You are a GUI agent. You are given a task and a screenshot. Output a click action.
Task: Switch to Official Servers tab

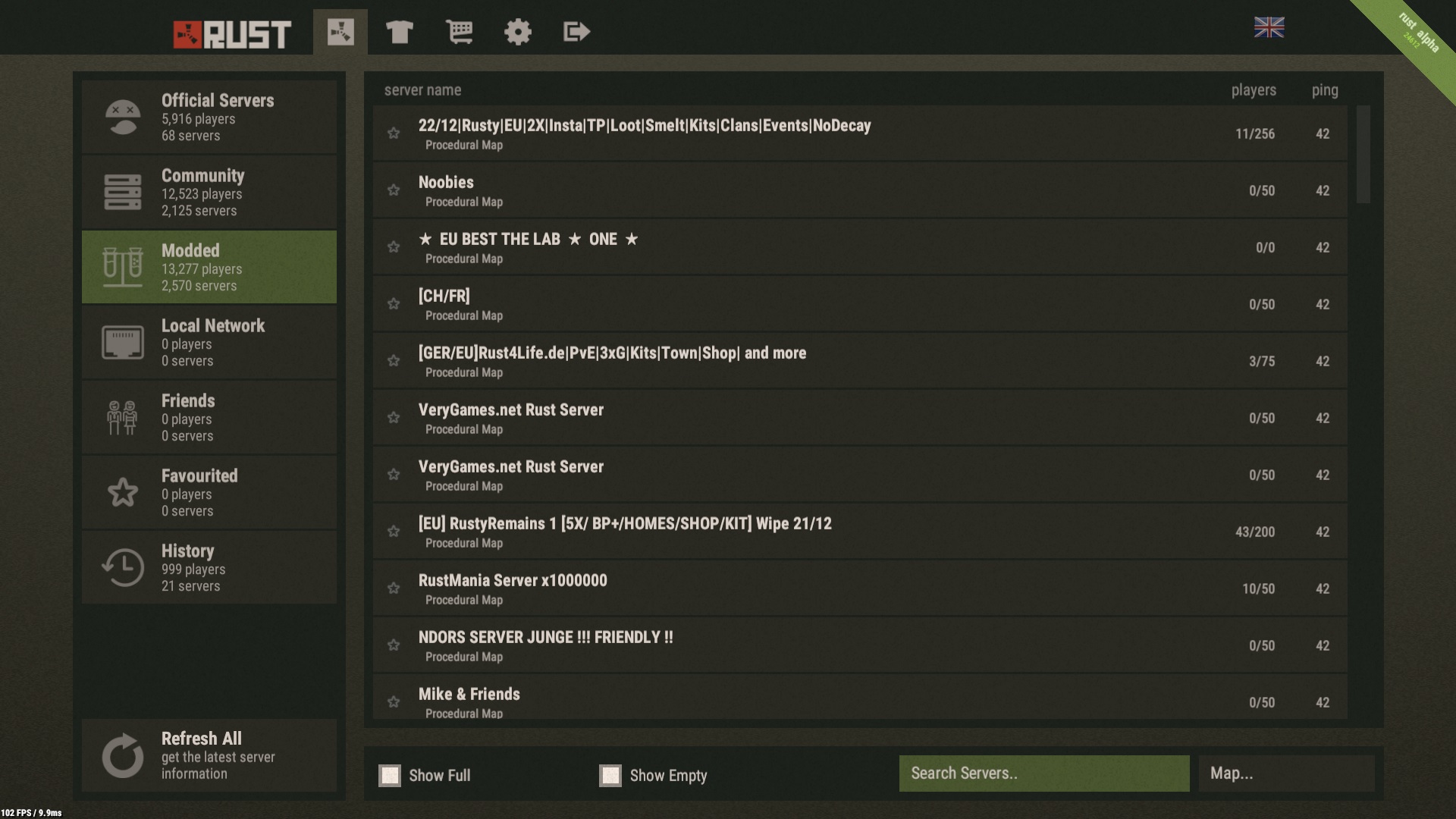pyautogui.click(x=209, y=117)
